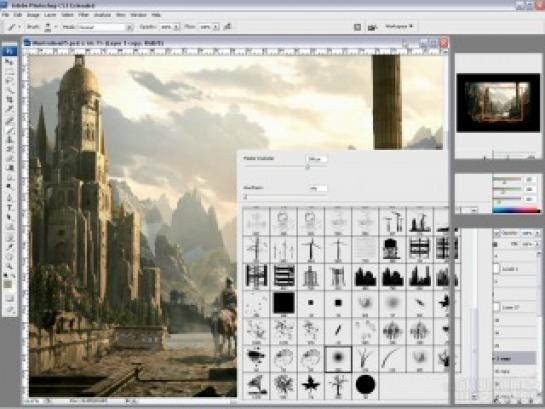Select the Horizontal Type tool
Image resolution: width=545 pixels, height=409 pixels.
tap(9, 207)
